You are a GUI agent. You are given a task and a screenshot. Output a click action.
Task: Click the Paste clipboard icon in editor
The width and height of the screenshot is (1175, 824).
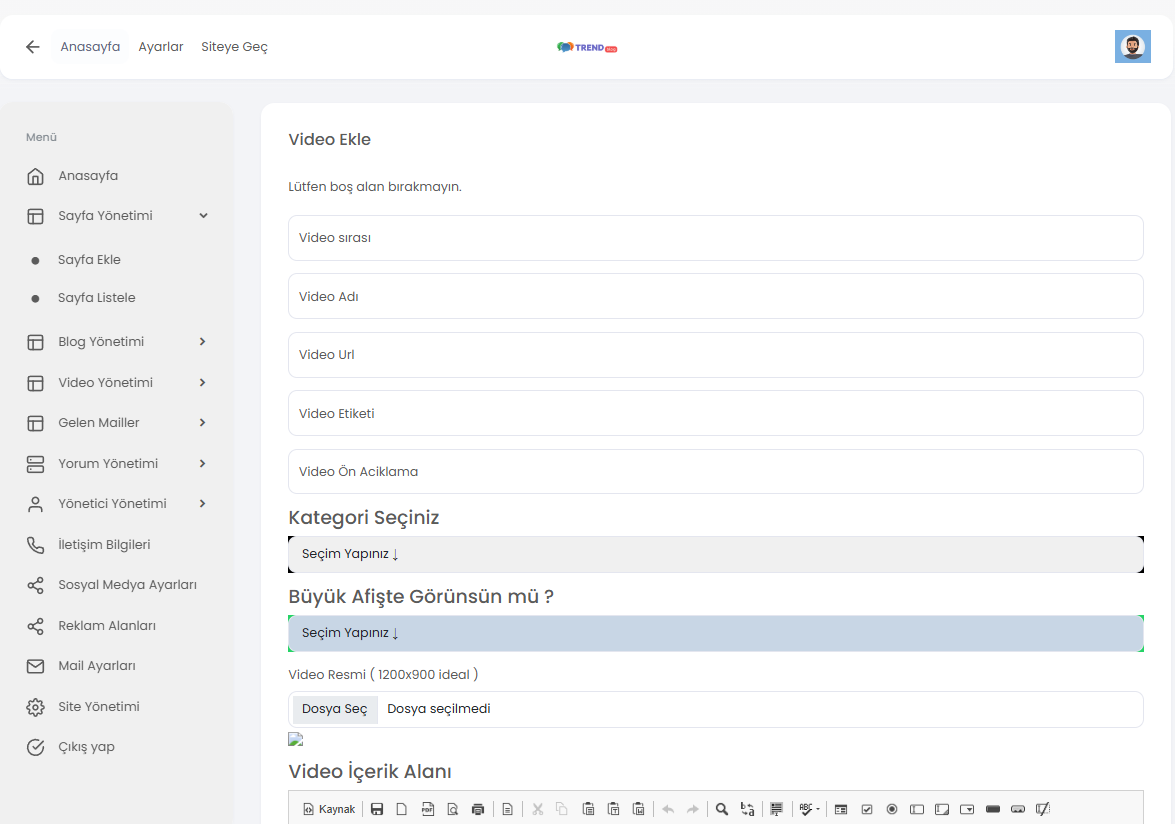(x=588, y=809)
